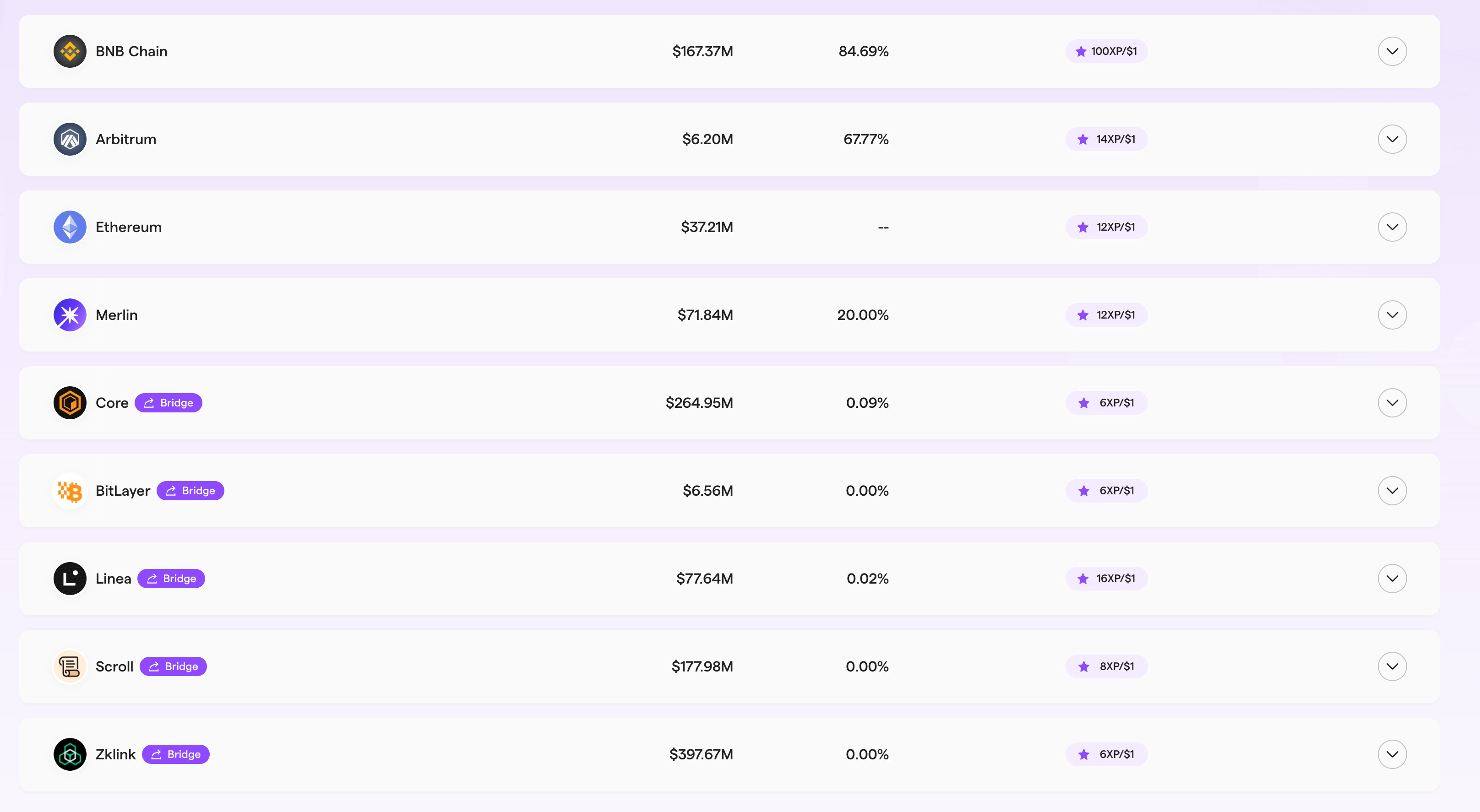Screen dimensions: 1480x812
Task: Expand the Zklink row chevron
Action: pos(1392,754)
